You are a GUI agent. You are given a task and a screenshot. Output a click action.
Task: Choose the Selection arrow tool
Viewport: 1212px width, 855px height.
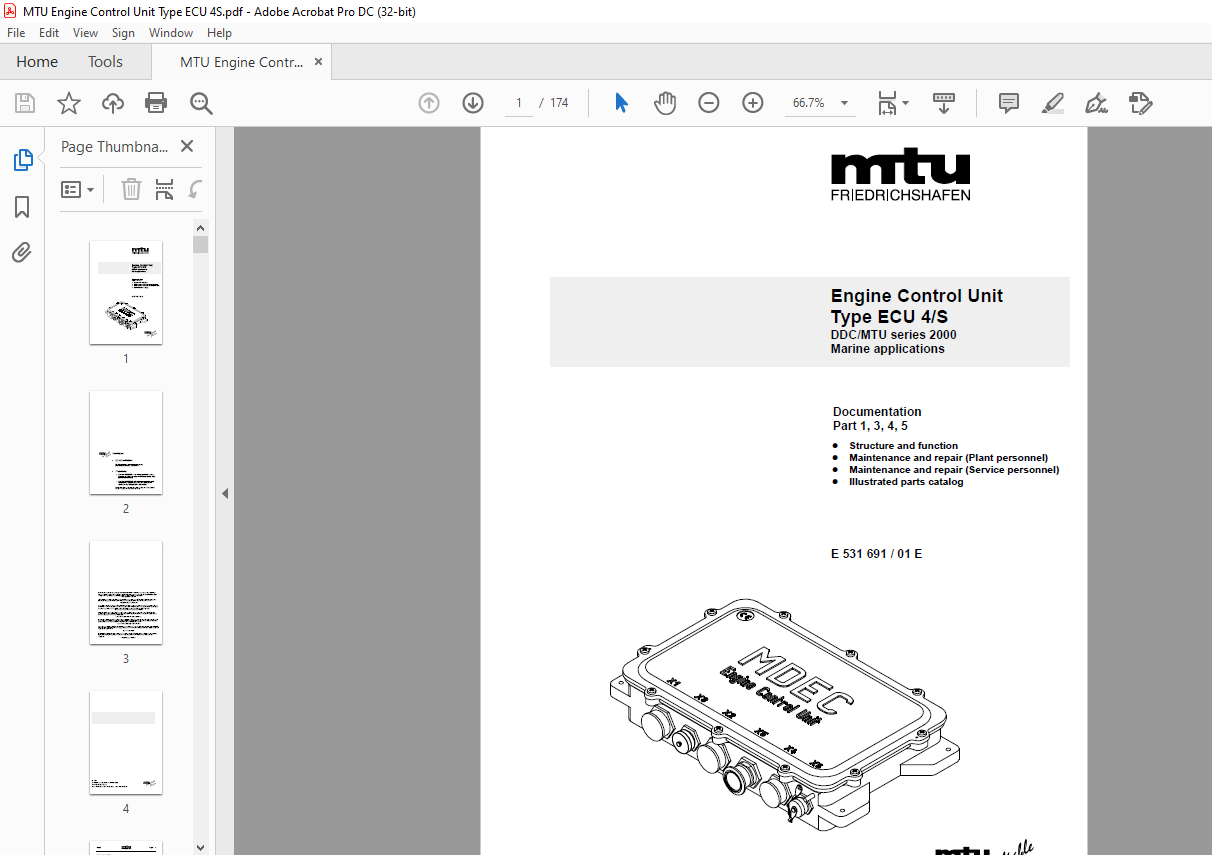(x=621, y=103)
